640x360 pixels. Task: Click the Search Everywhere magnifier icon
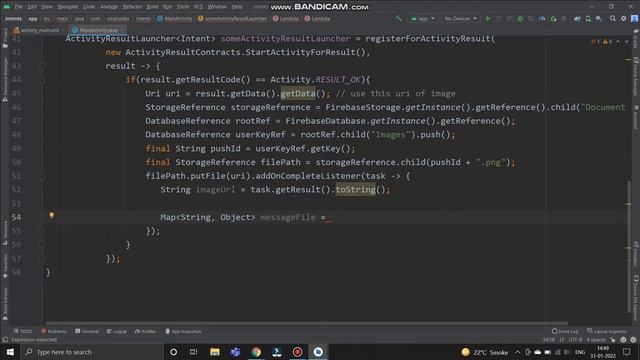[613, 18]
